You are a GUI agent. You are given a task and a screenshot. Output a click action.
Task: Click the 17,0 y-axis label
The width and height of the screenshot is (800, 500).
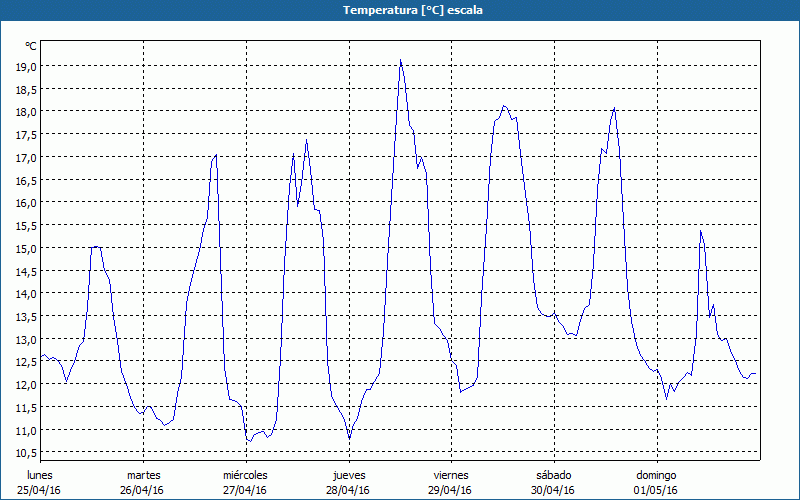coord(28,158)
